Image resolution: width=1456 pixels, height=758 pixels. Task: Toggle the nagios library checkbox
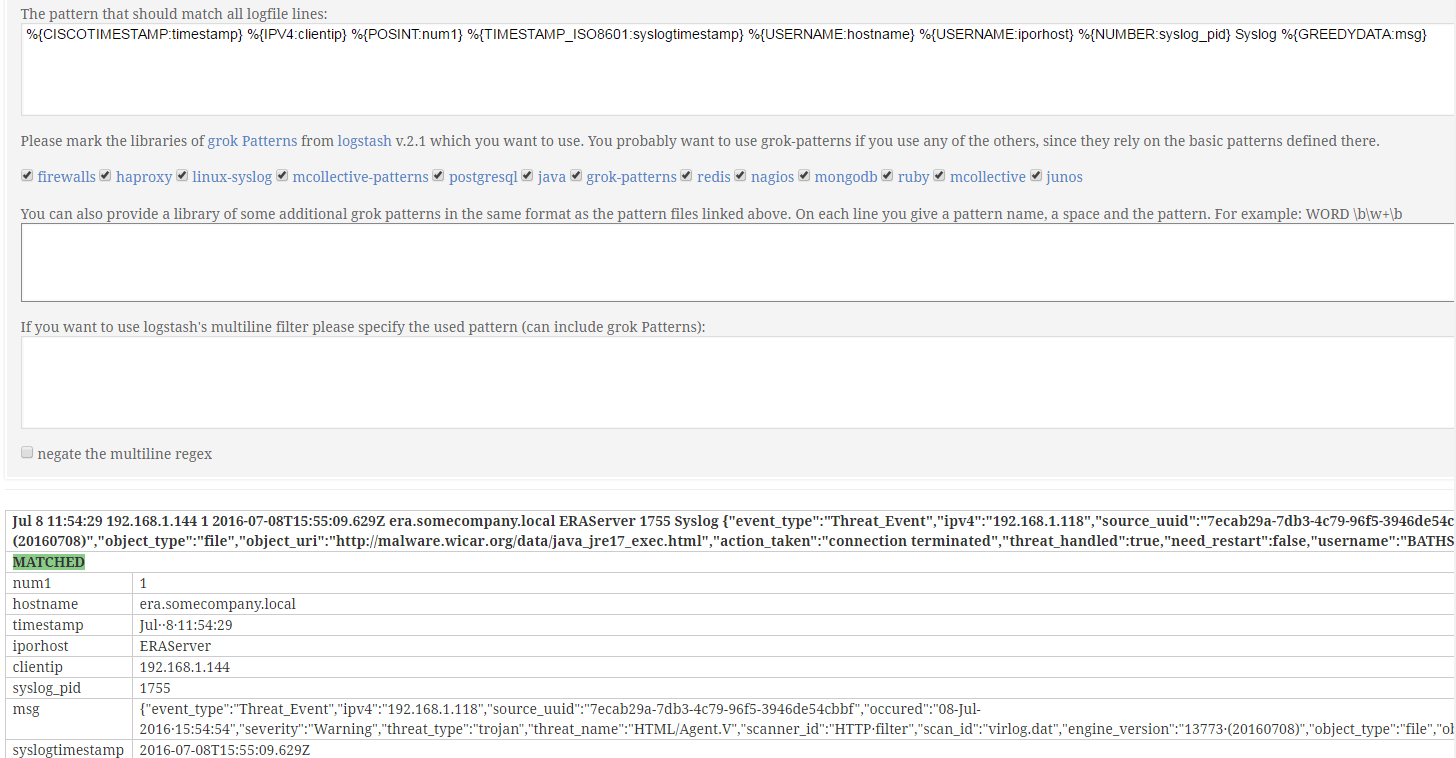click(741, 176)
